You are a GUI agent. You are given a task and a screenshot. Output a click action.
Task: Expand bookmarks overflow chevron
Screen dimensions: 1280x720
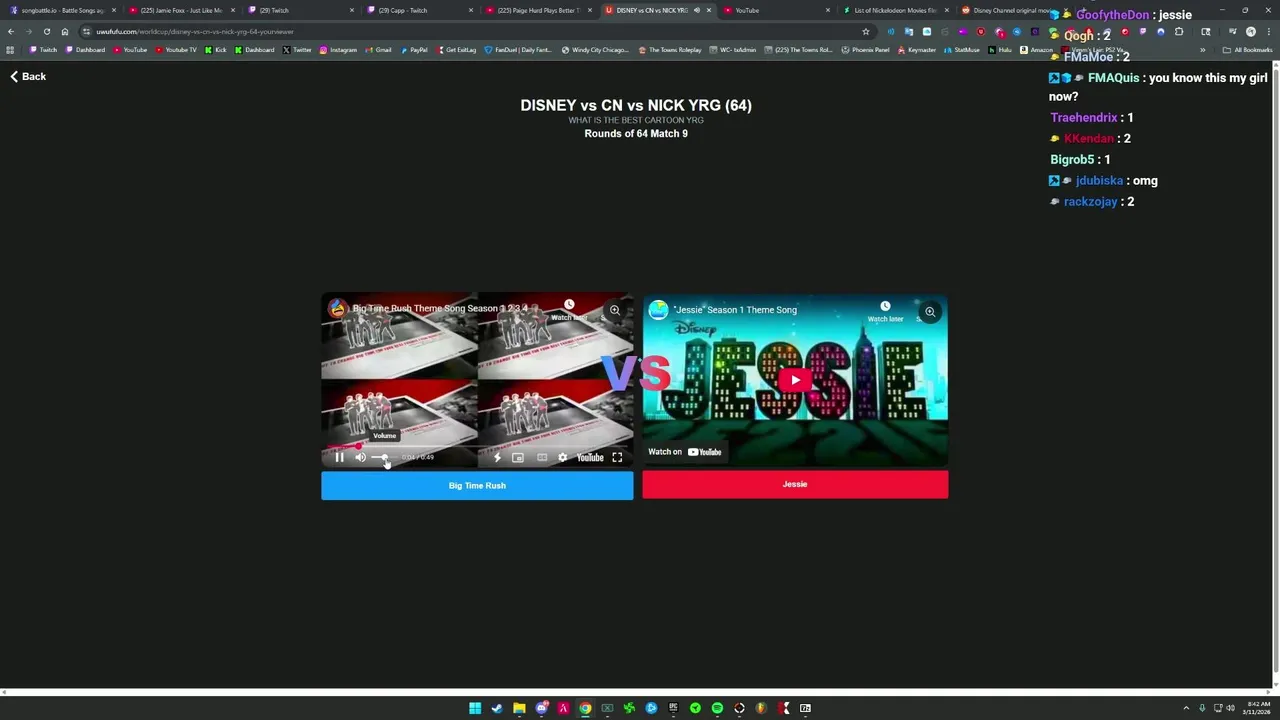coord(1203,50)
